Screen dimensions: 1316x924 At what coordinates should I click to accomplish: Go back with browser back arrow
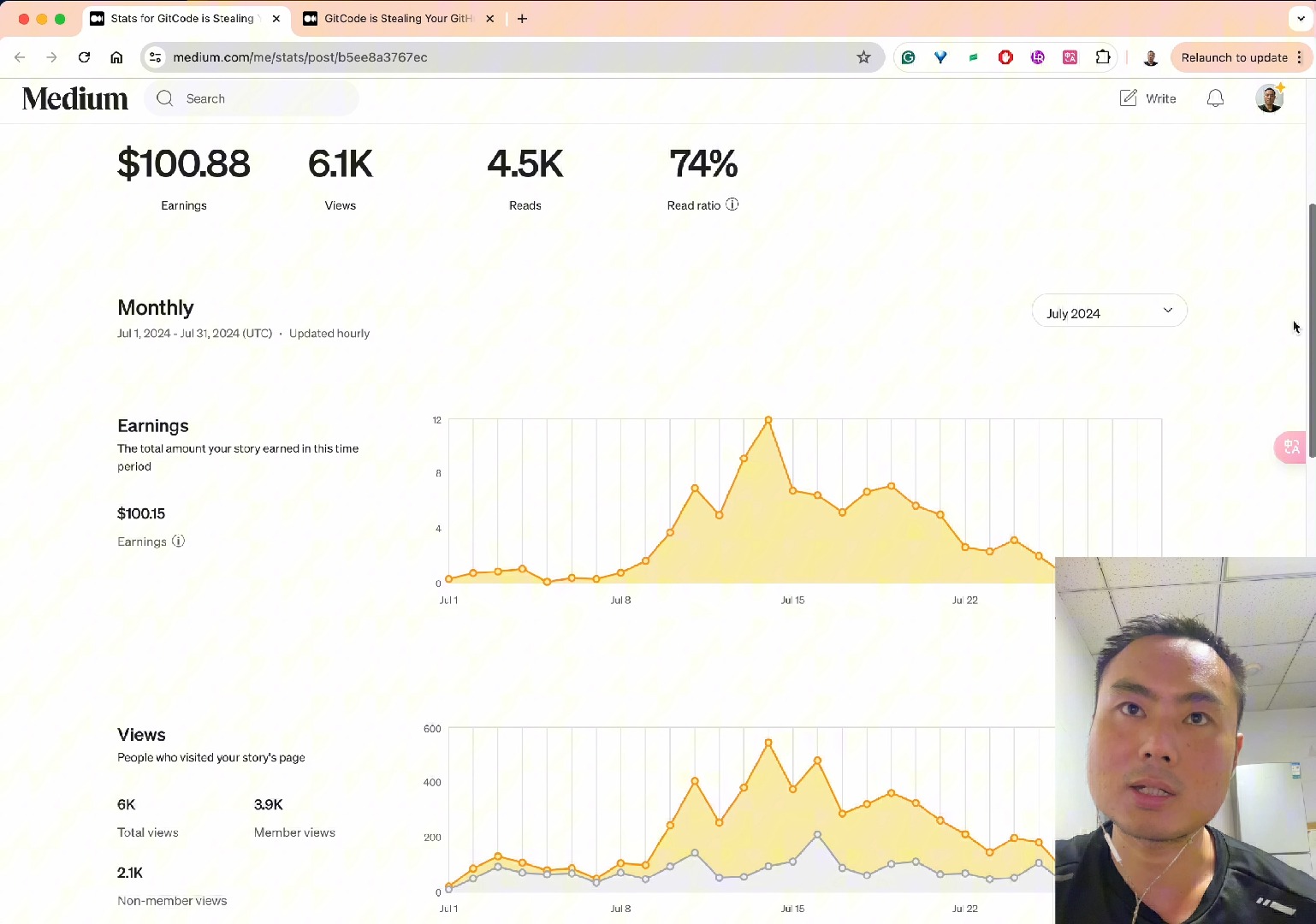point(20,57)
